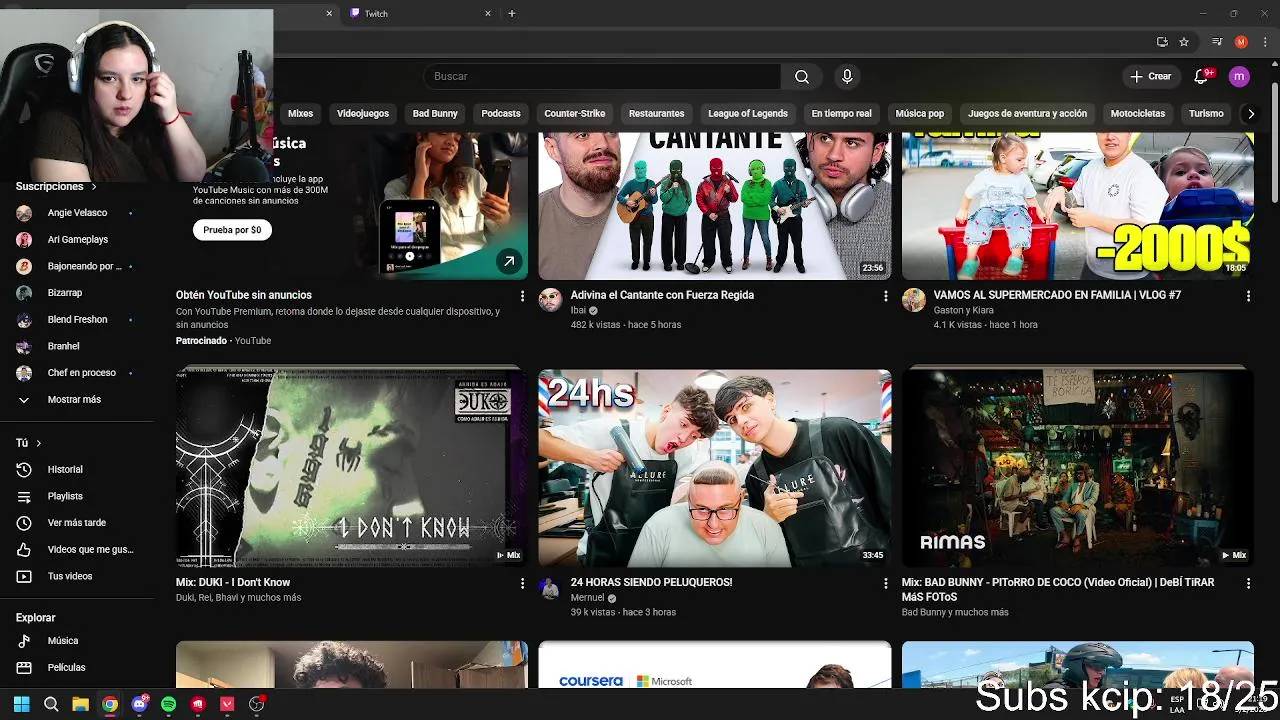
Task: Open options for Mix: DUKI video
Action: tap(522, 583)
